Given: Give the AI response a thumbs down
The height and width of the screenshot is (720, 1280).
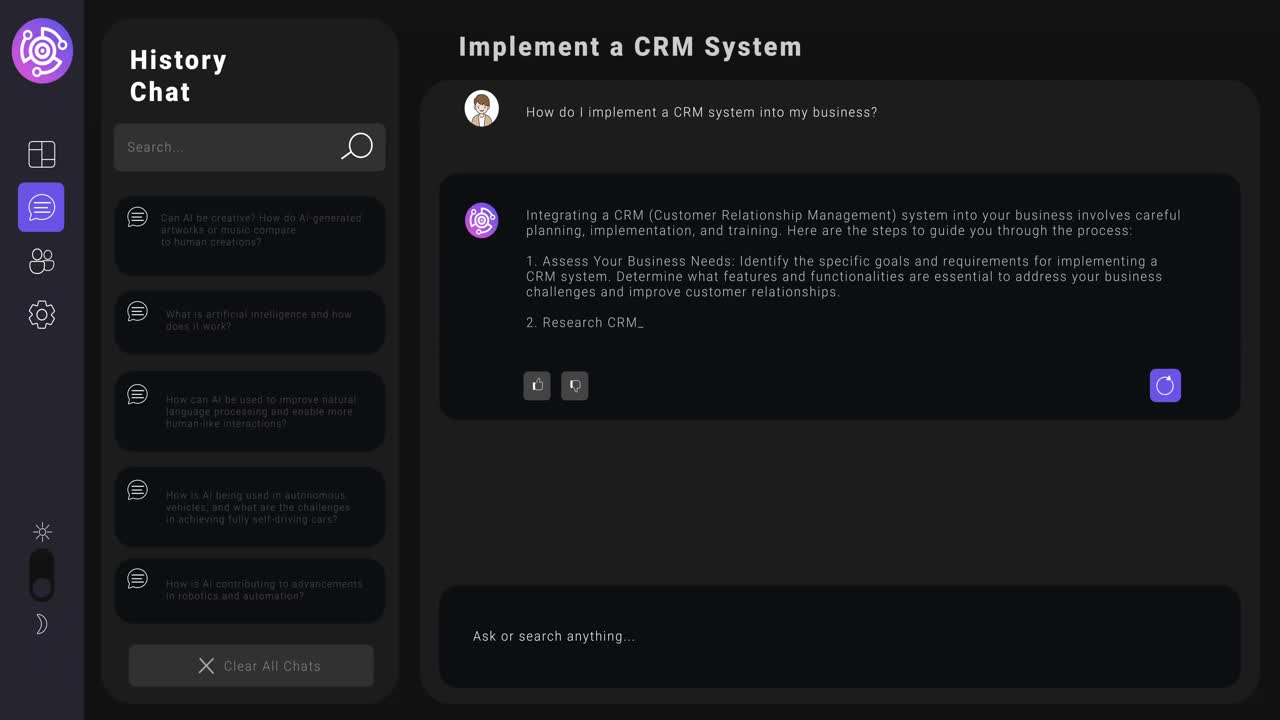Looking at the screenshot, I should (574, 385).
